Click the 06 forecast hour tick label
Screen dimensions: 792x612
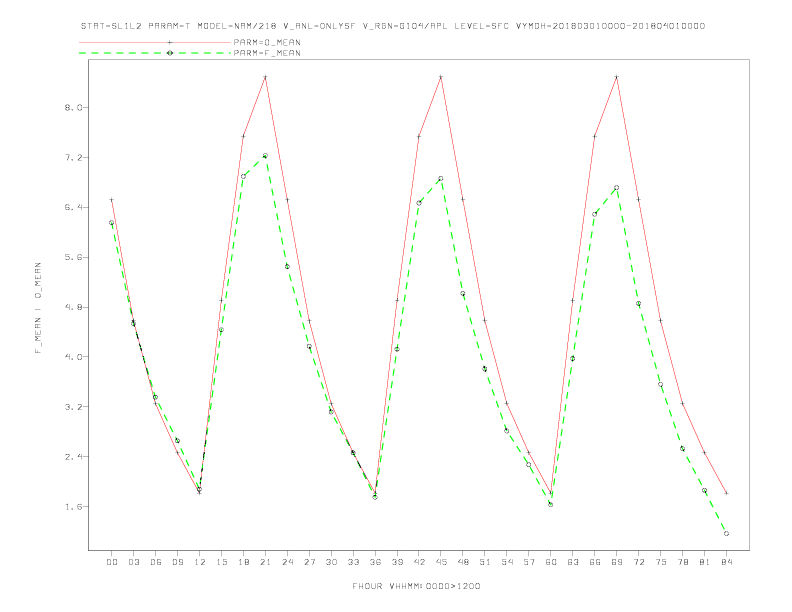click(x=156, y=562)
